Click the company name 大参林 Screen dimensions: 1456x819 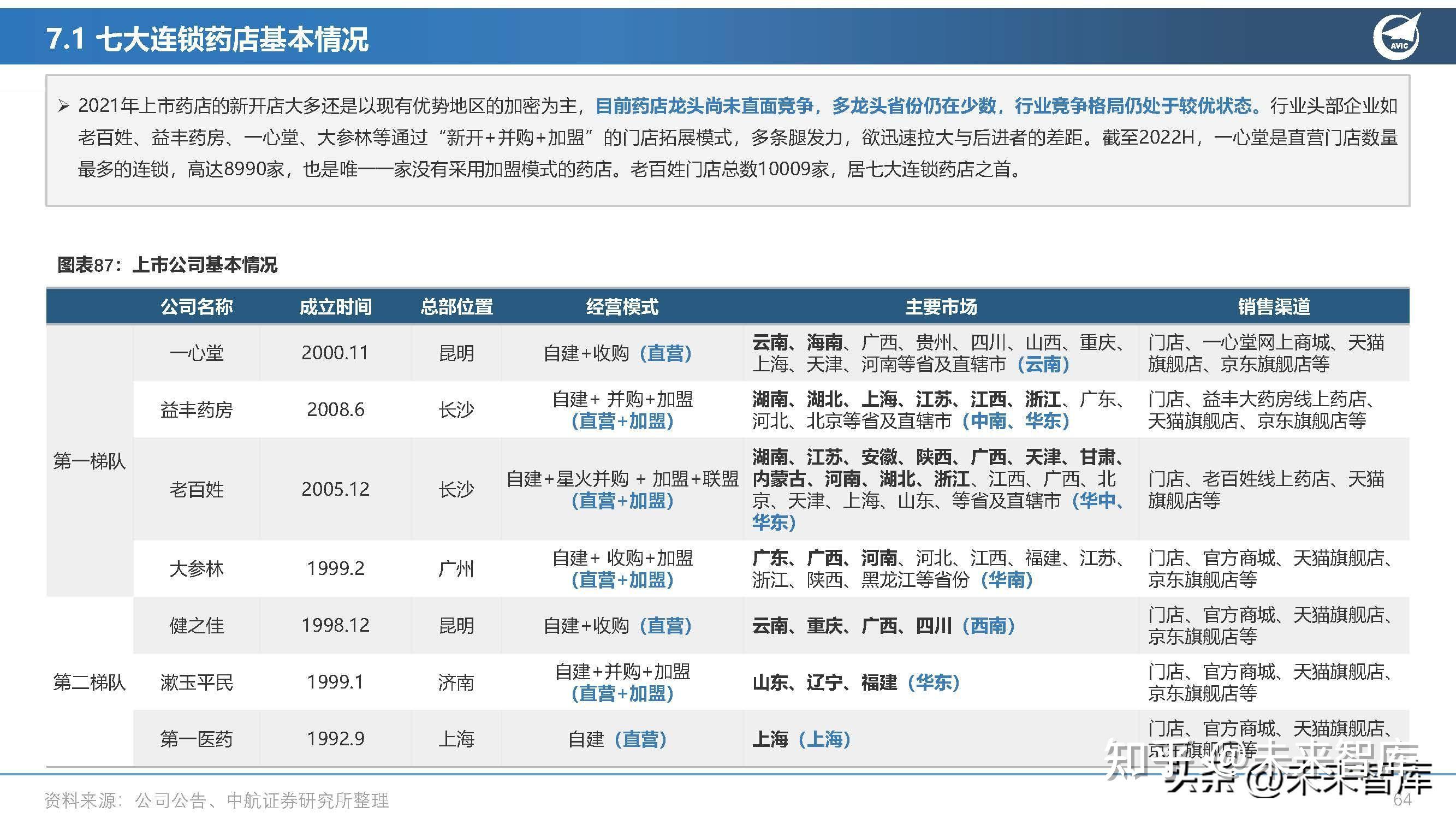click(196, 568)
